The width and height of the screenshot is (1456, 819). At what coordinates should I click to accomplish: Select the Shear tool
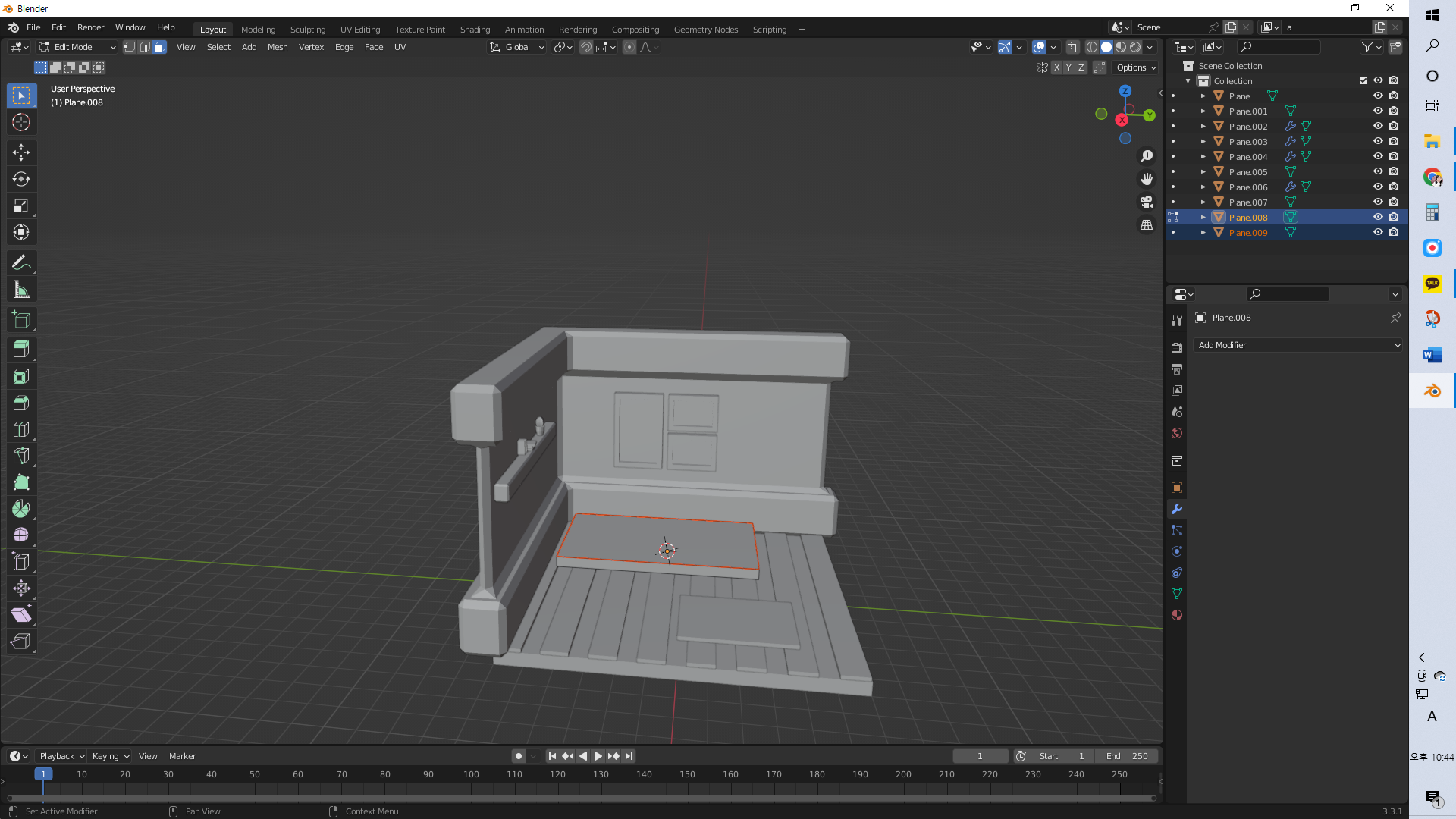point(21,615)
